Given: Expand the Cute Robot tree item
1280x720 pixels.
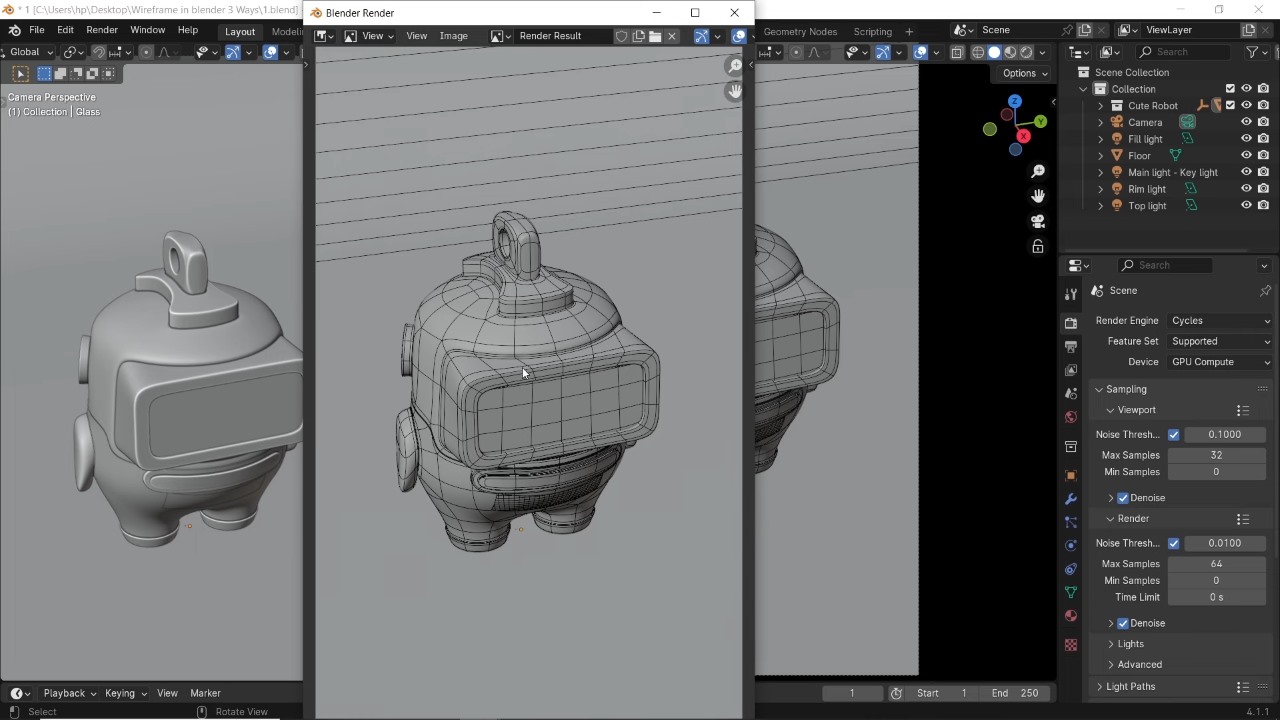Looking at the screenshot, I should (1100, 105).
